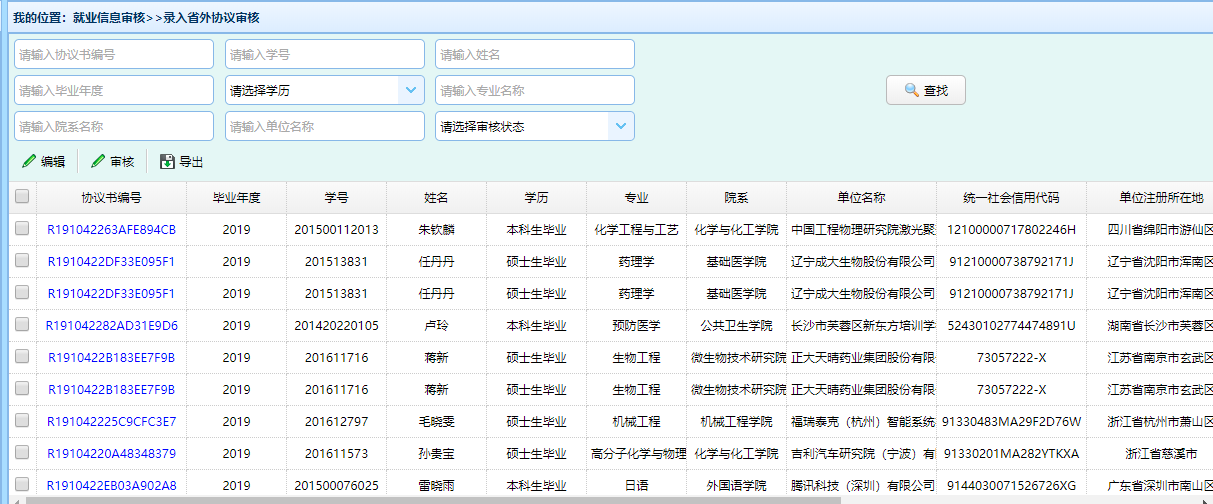Tick the checkbox for 毛晓雯 row
This screenshot has height=504, width=1213.
point(22,421)
